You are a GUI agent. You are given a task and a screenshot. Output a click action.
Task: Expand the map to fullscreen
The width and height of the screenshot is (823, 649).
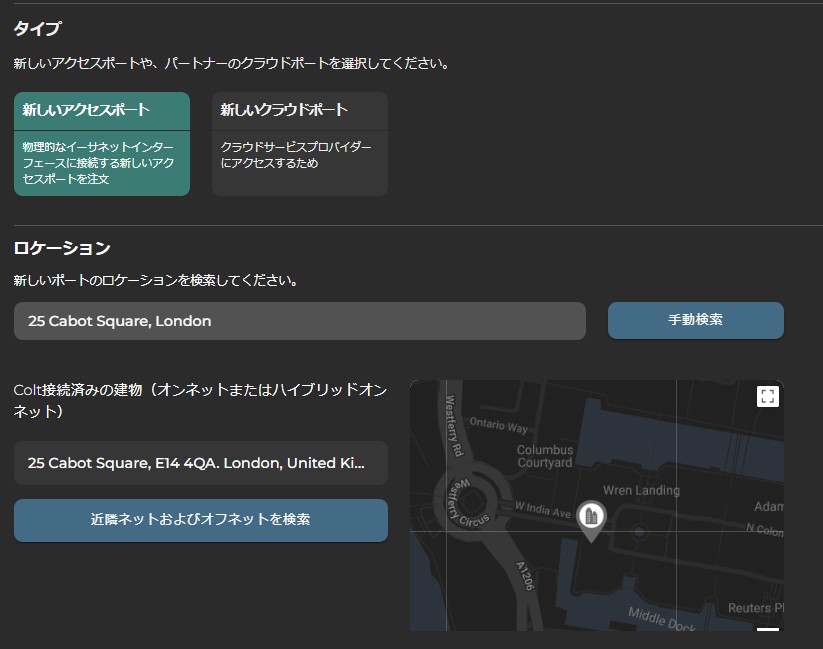pyautogui.click(x=767, y=397)
